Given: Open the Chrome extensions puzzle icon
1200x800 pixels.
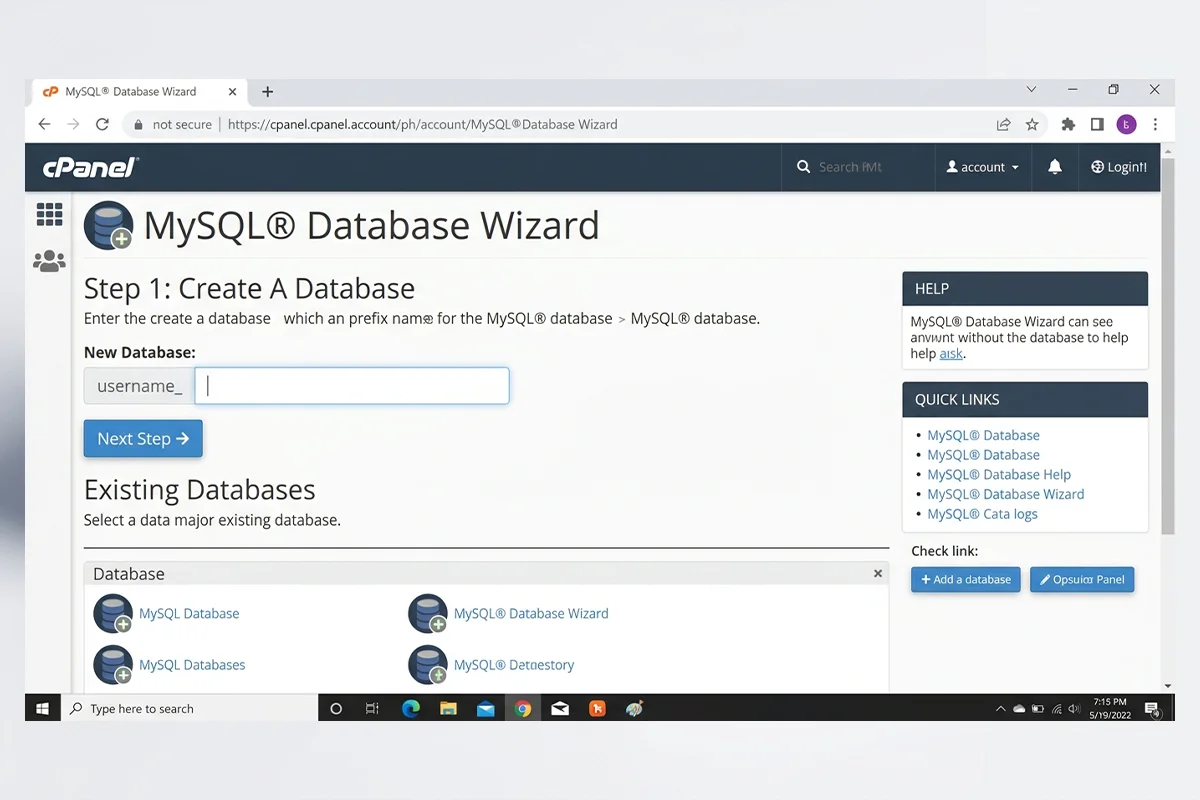Looking at the screenshot, I should click(x=1068, y=124).
